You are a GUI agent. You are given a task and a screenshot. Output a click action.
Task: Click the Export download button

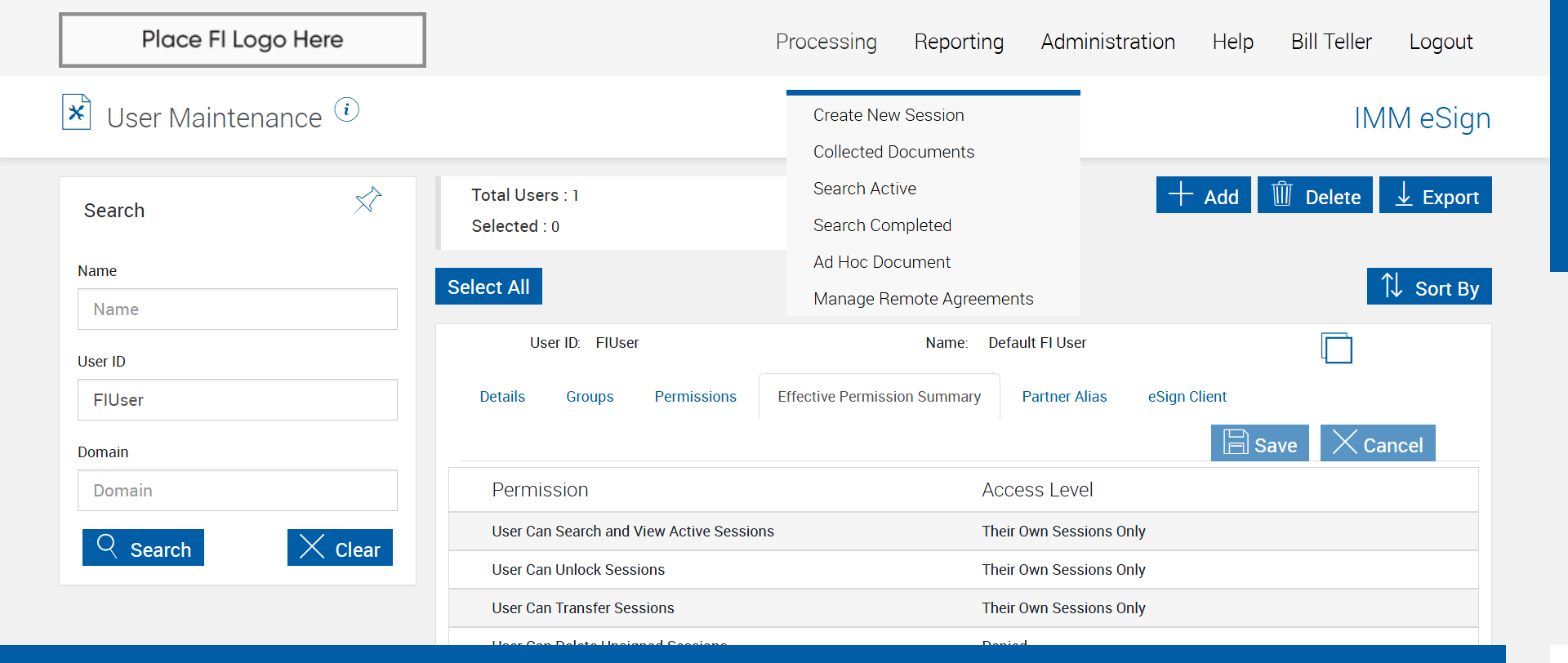click(x=1435, y=195)
